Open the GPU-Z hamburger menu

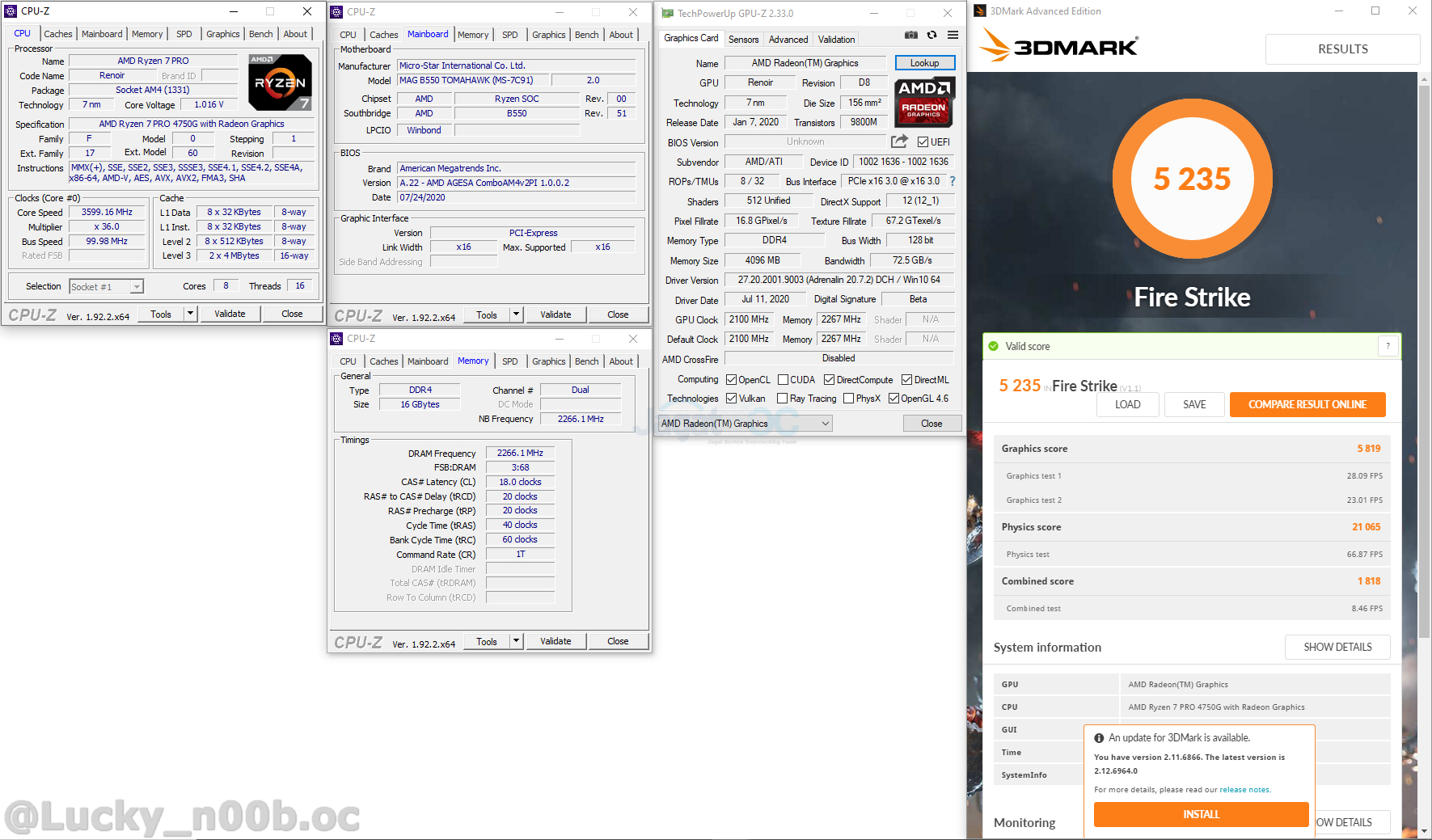[953, 35]
